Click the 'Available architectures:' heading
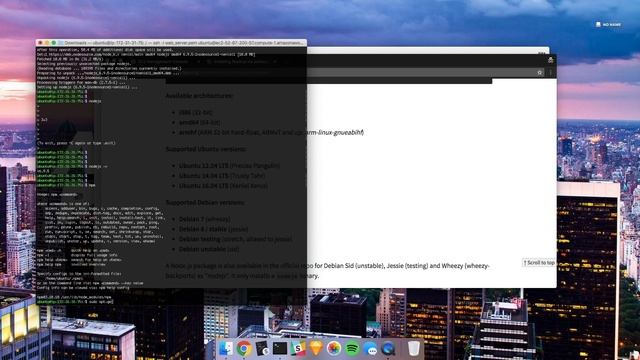 click(x=199, y=96)
